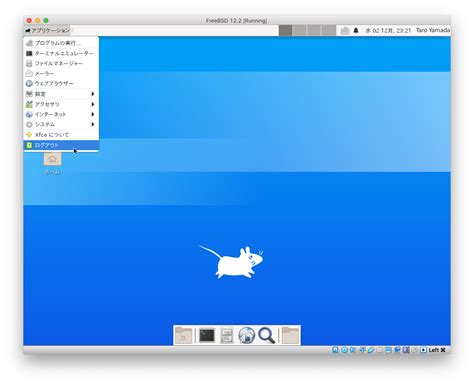Switch to the second workspace in the pager

coord(300,30)
